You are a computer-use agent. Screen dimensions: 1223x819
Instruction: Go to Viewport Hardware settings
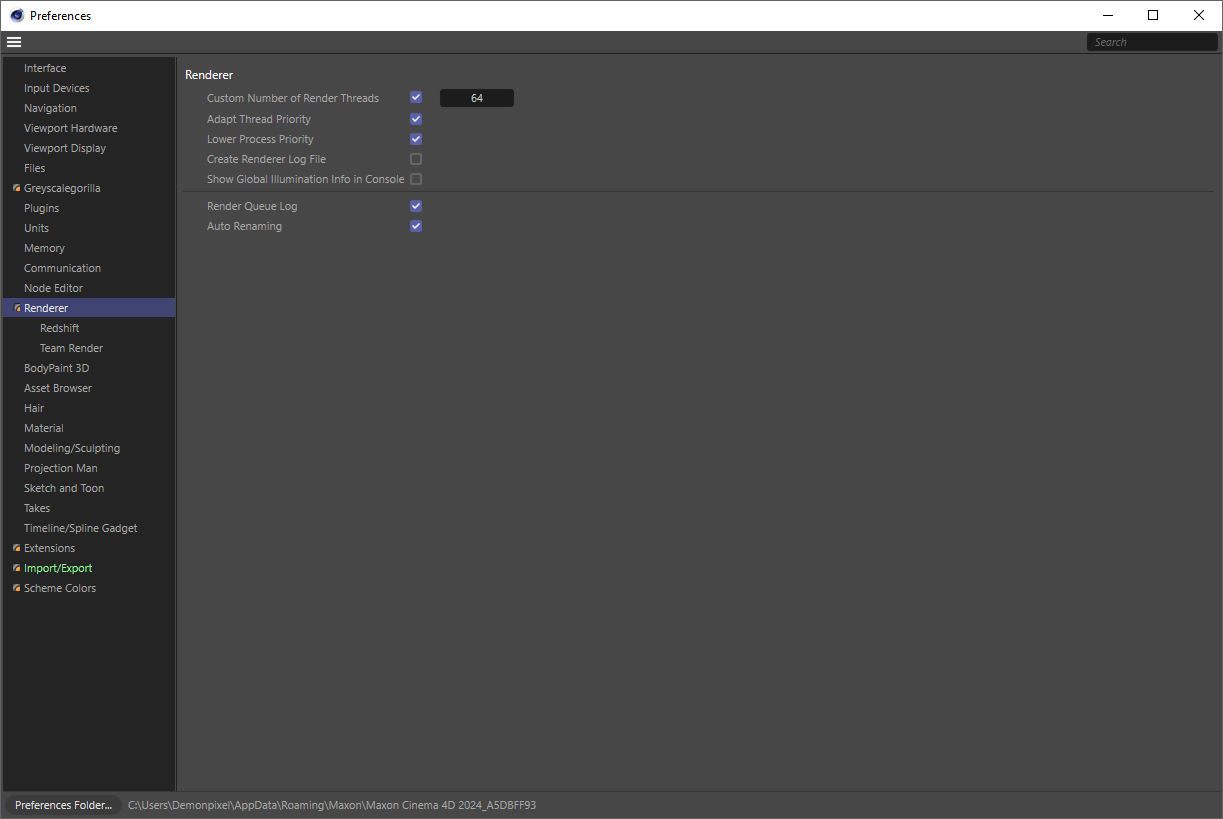(70, 128)
